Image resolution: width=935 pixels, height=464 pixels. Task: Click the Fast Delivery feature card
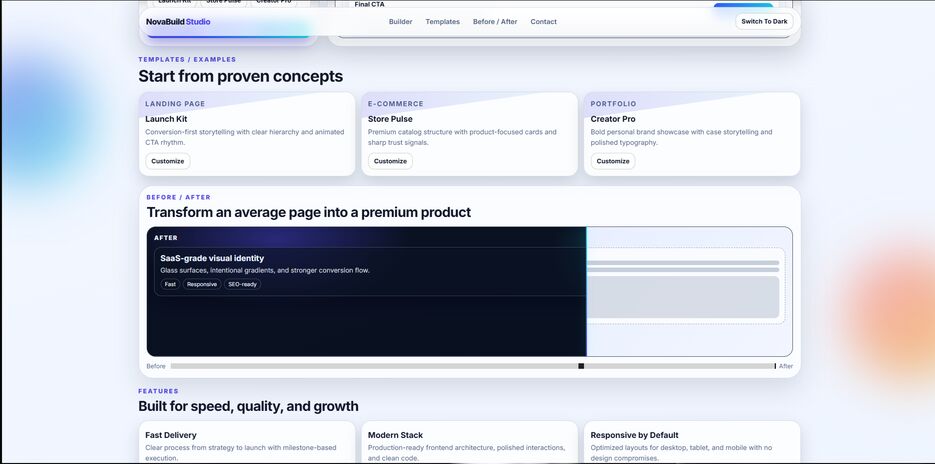pyautogui.click(x=247, y=443)
